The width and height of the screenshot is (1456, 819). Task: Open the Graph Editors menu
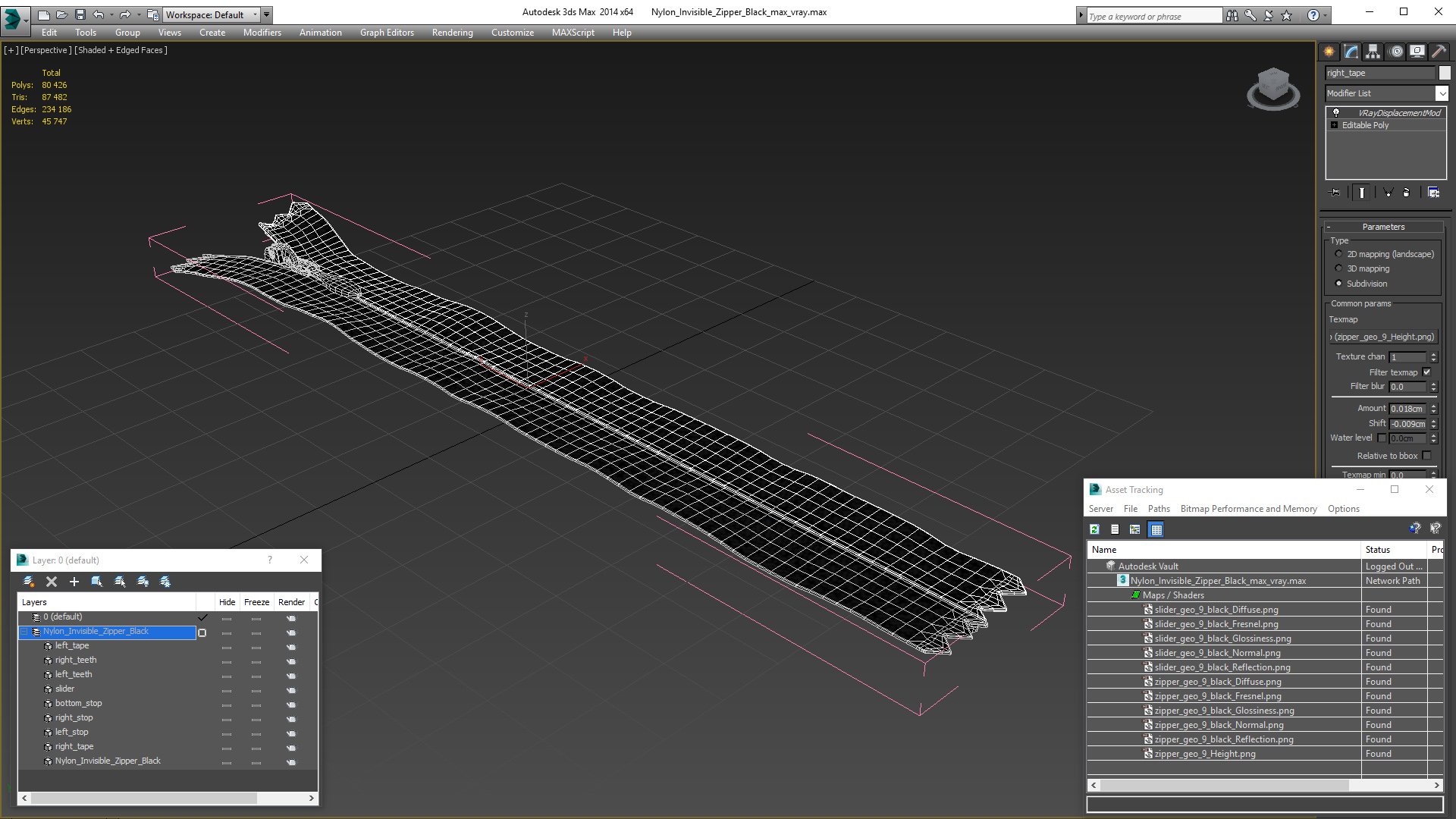pyautogui.click(x=387, y=33)
